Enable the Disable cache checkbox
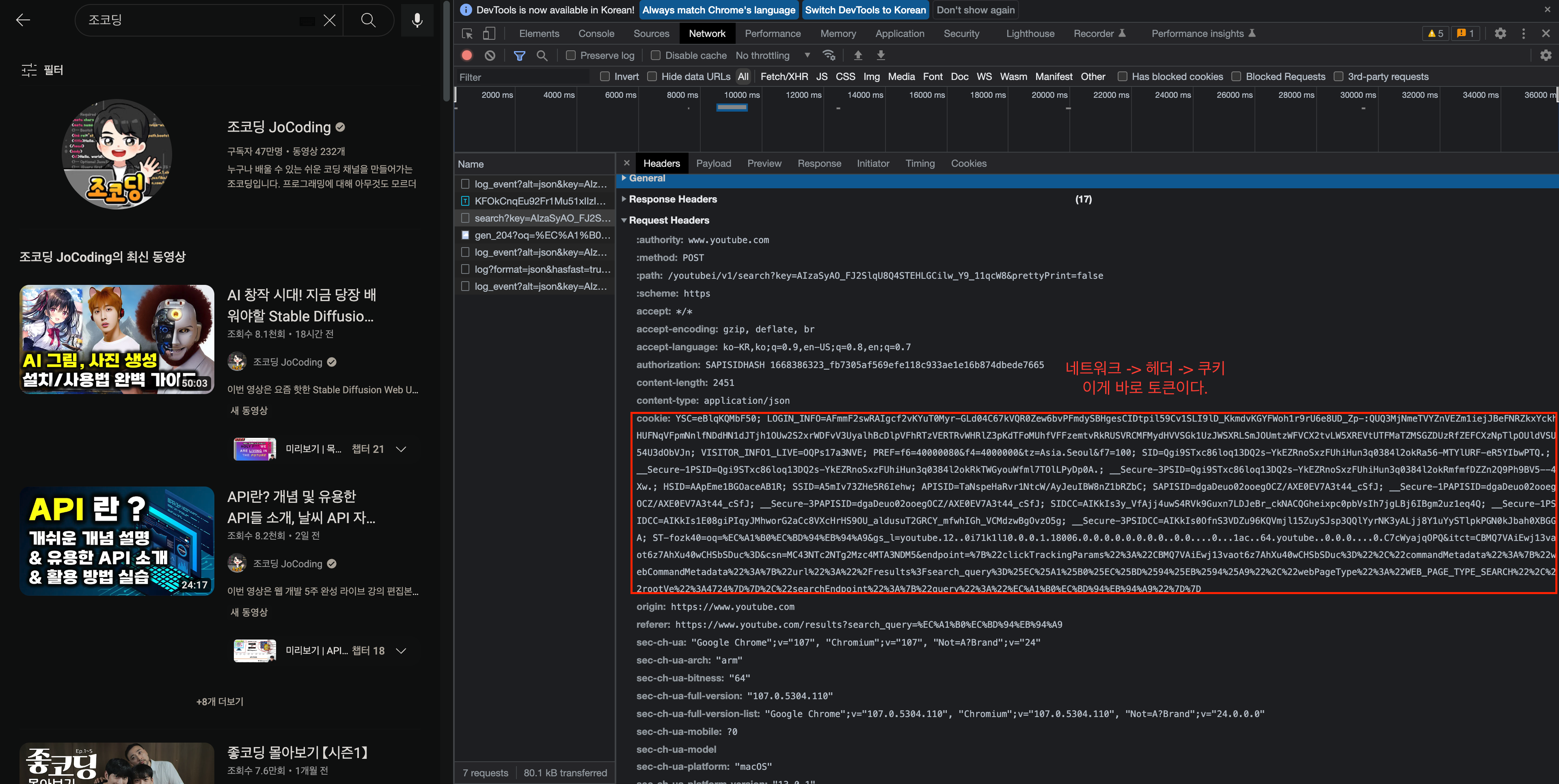This screenshot has width=1559, height=784. [x=655, y=55]
